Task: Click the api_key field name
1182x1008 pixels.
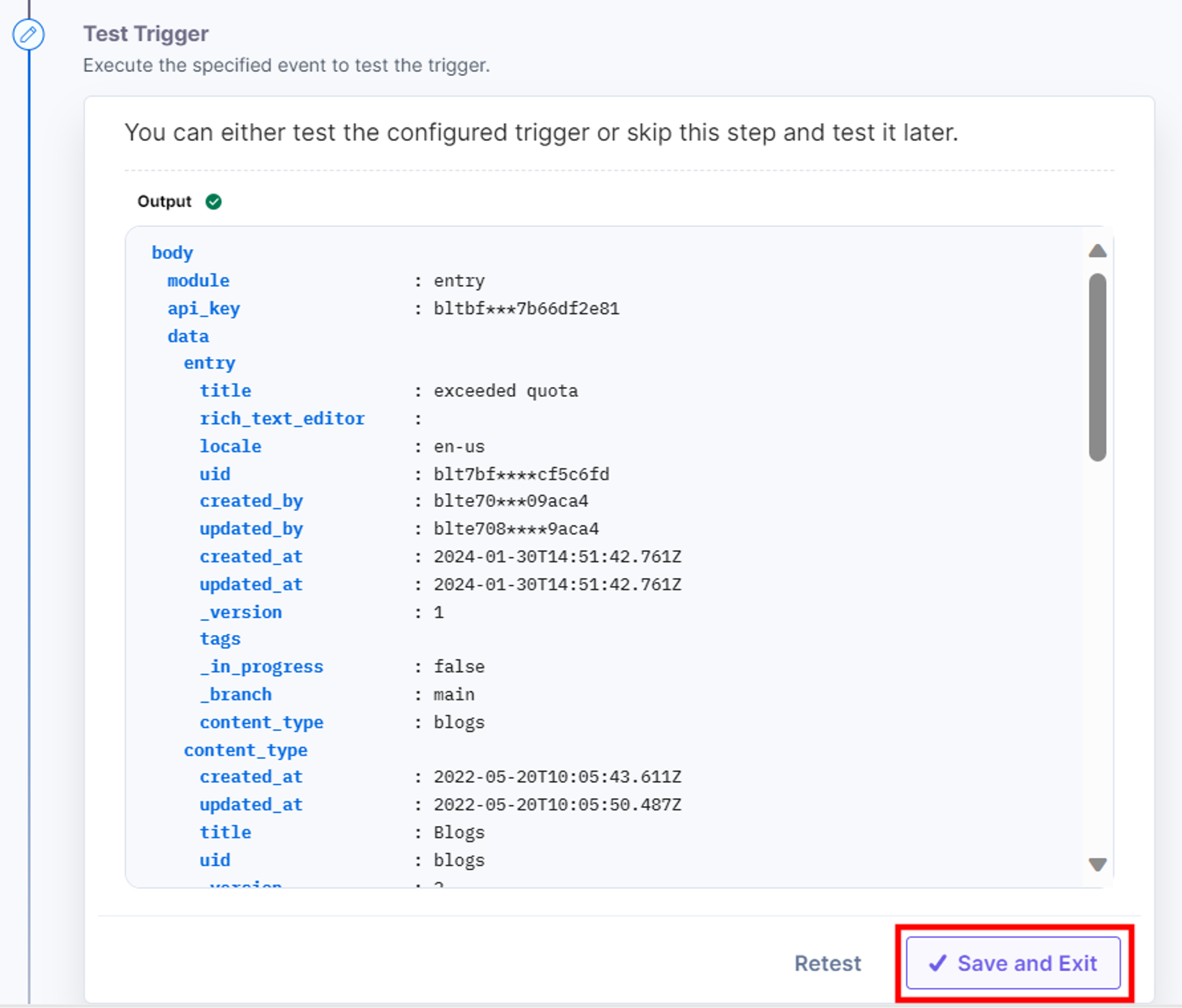Action: (204, 309)
